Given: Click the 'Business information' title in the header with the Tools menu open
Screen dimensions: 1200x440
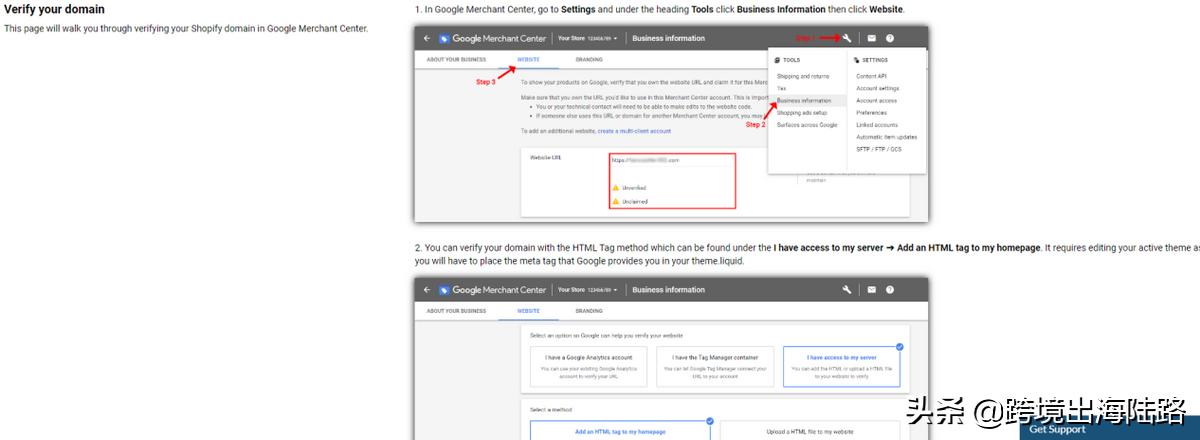Looking at the screenshot, I should [668, 38].
